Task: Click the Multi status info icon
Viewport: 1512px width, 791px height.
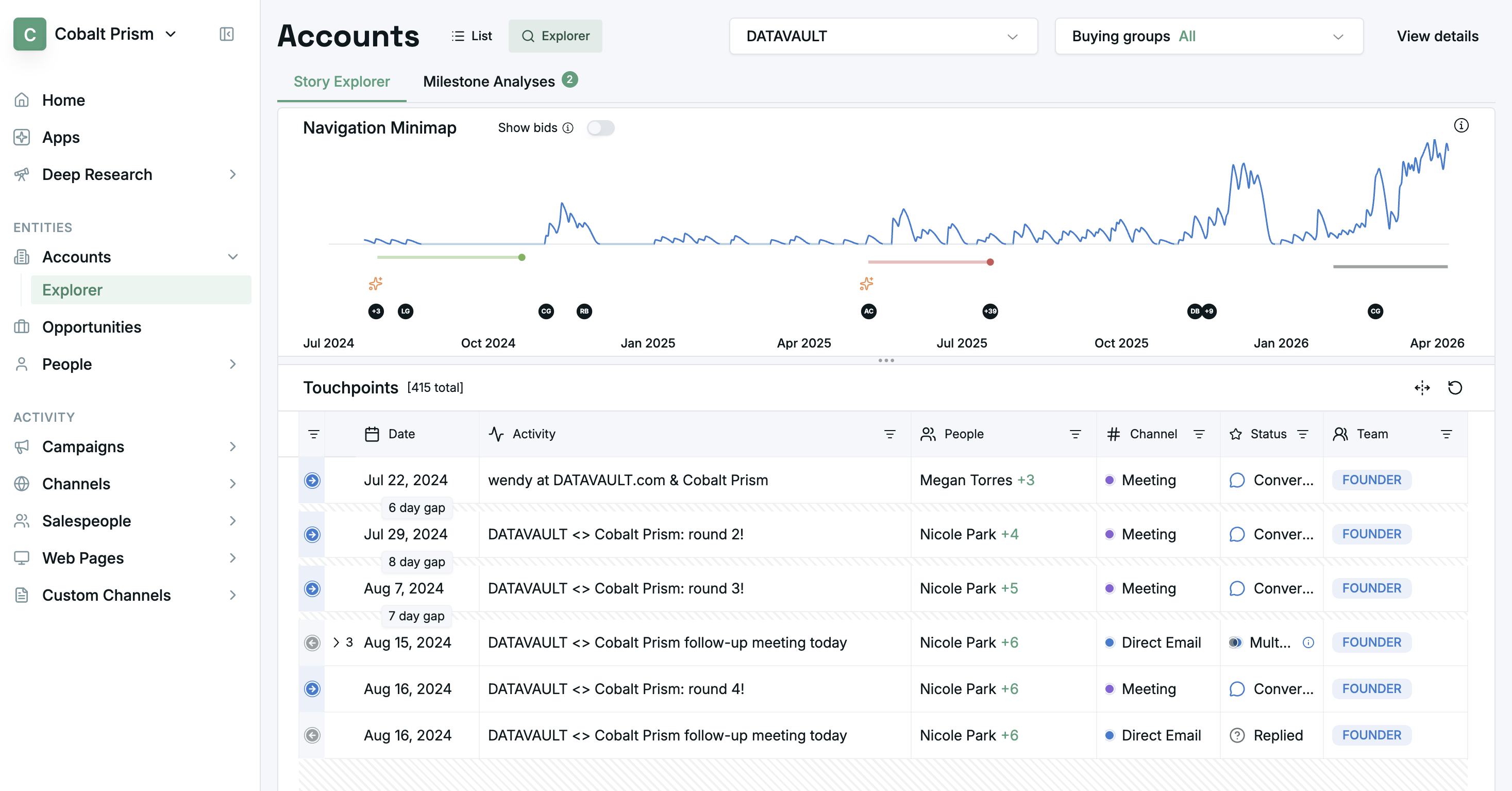Action: [1308, 642]
